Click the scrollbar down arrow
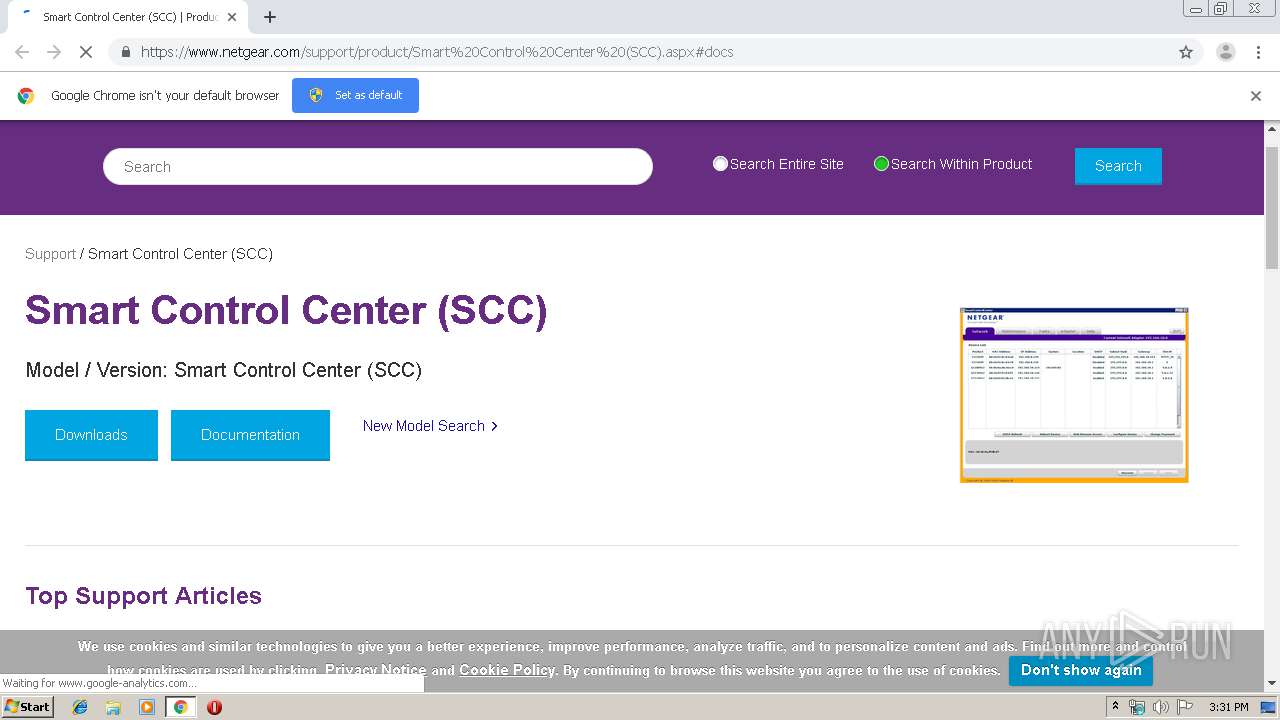 [1272, 683]
